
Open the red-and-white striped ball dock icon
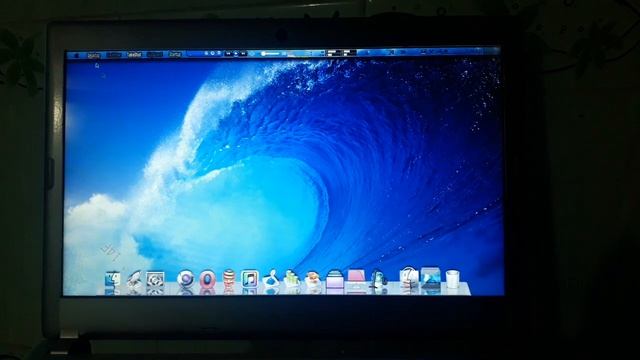click(x=229, y=280)
